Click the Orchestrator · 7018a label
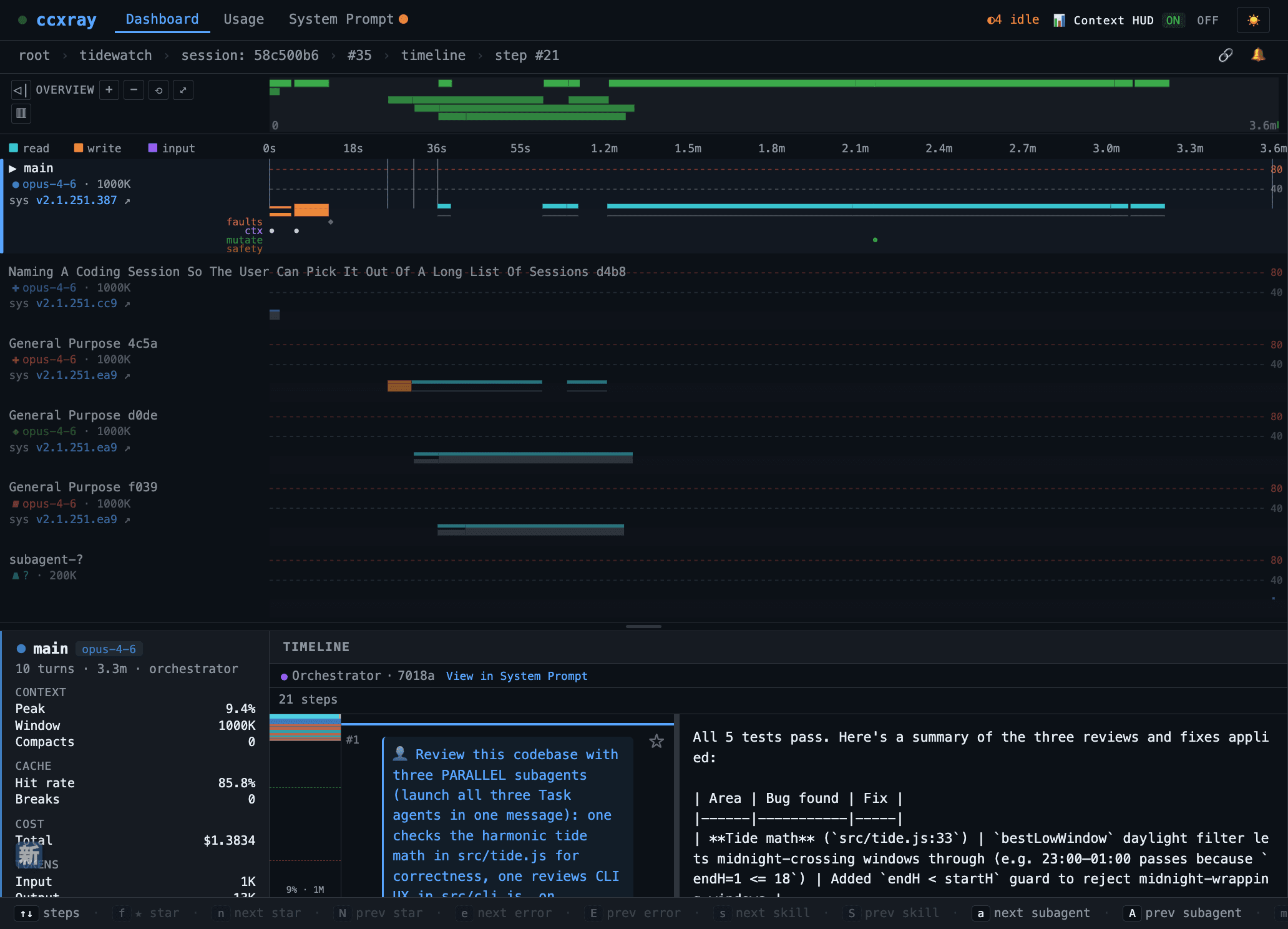This screenshot has width=1288, height=929. 363,676
